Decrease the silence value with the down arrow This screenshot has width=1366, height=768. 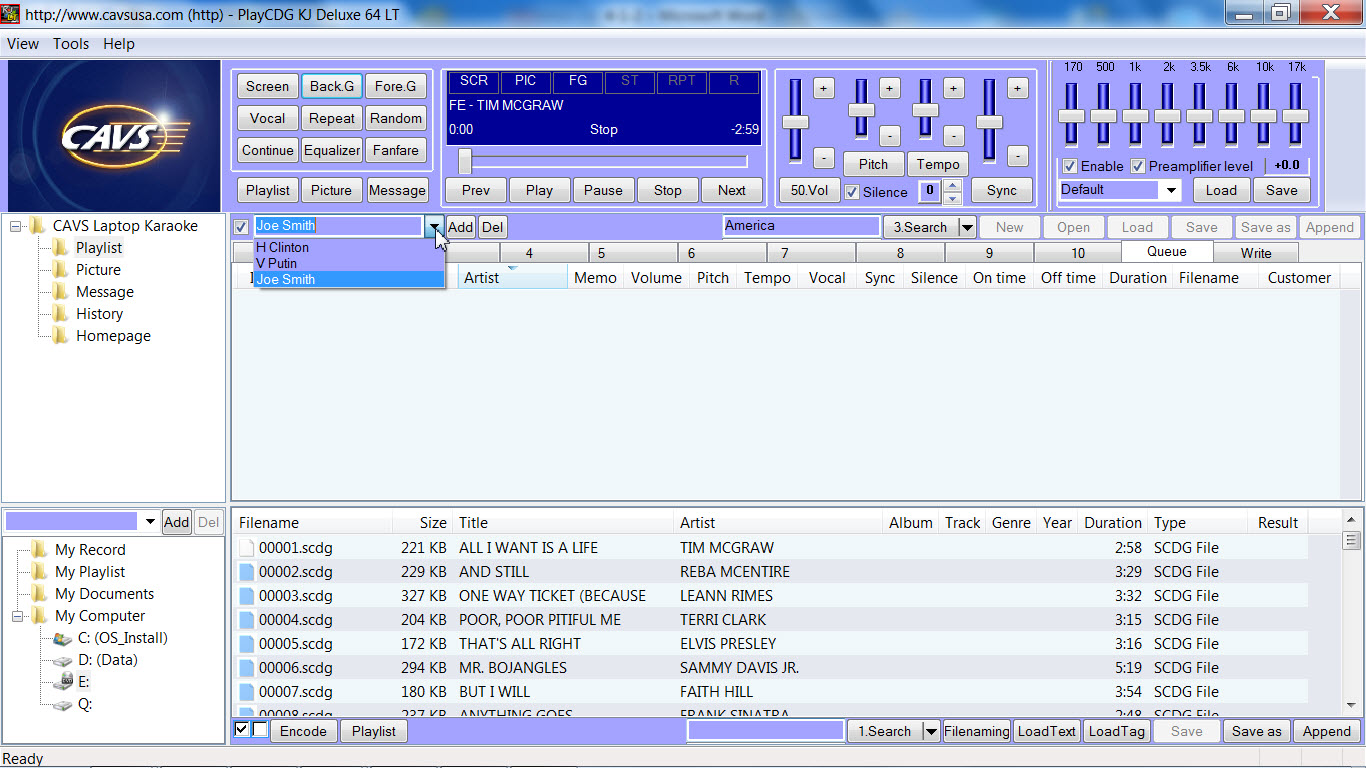[953, 197]
